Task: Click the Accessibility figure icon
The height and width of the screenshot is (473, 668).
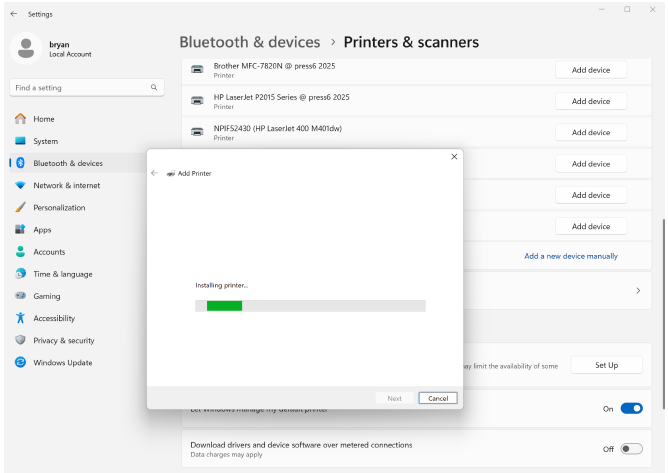Action: [x=20, y=318]
